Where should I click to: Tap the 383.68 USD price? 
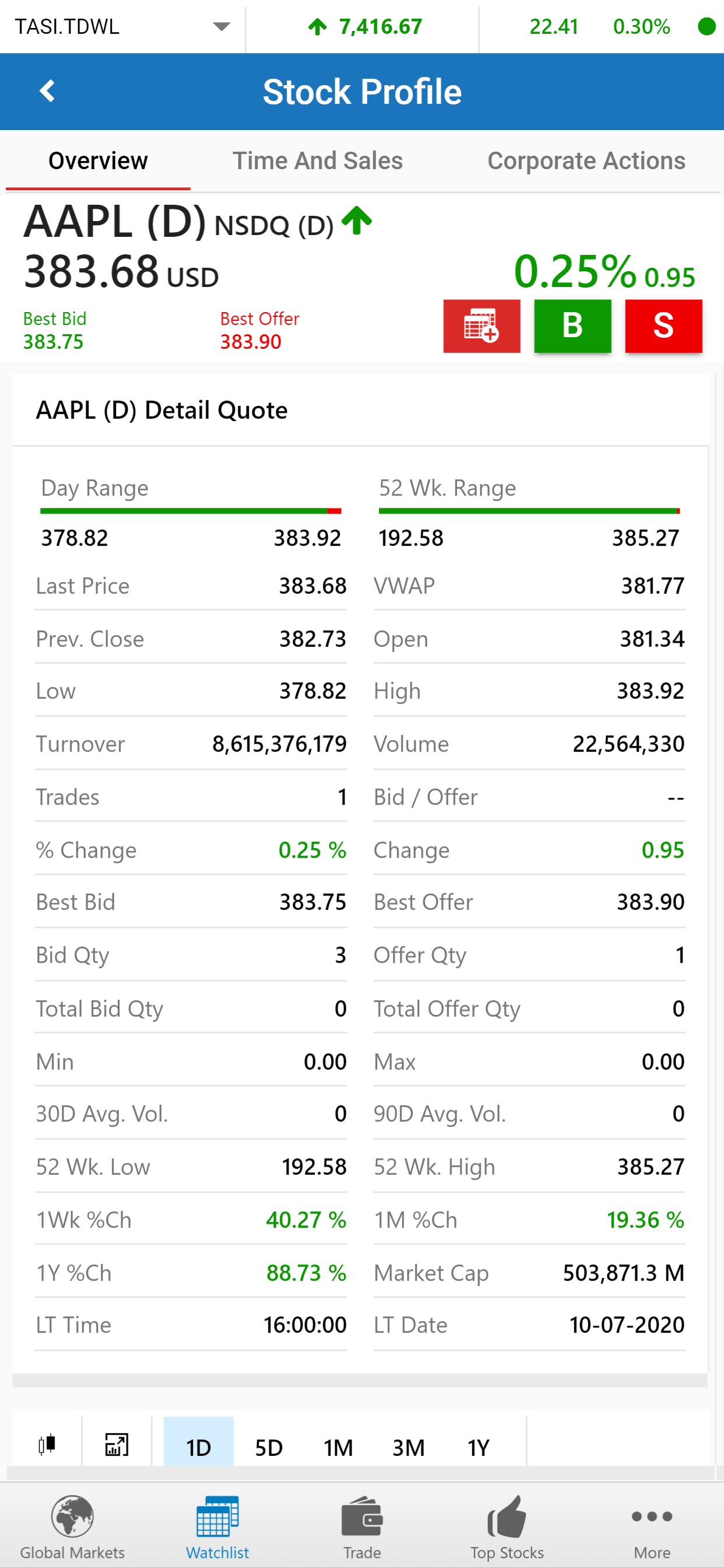click(x=121, y=271)
